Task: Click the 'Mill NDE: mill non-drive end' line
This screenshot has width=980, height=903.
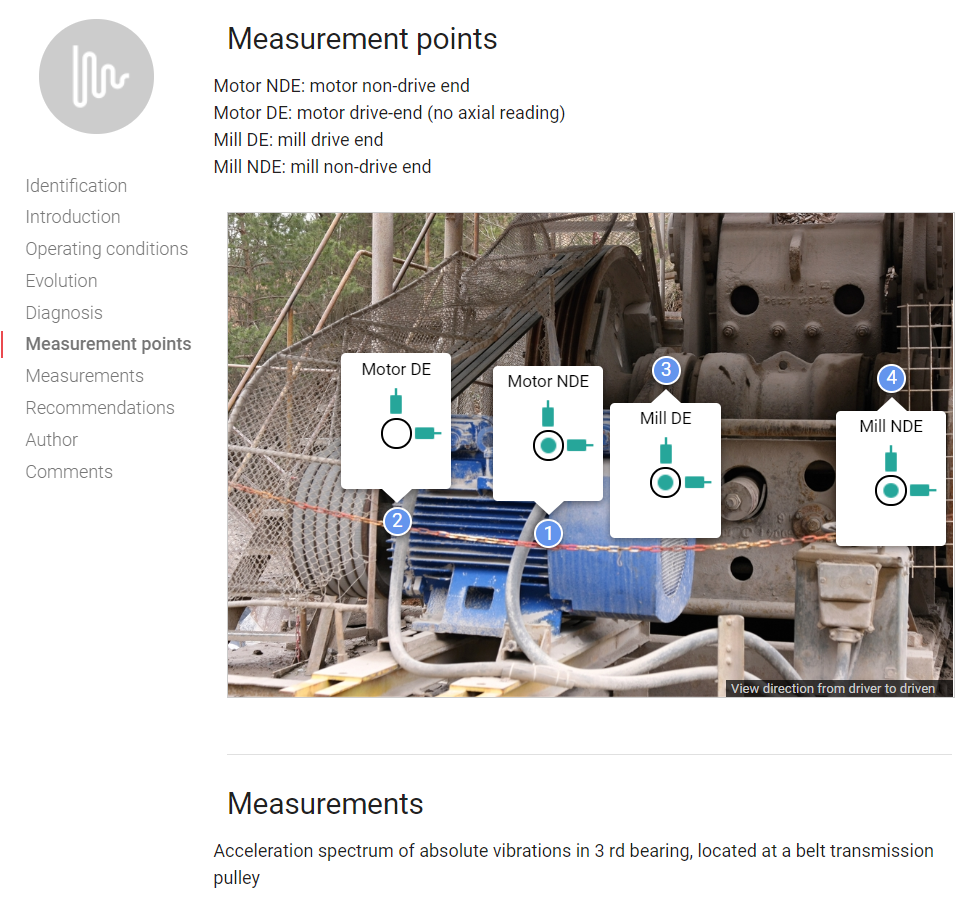Action: [322, 167]
